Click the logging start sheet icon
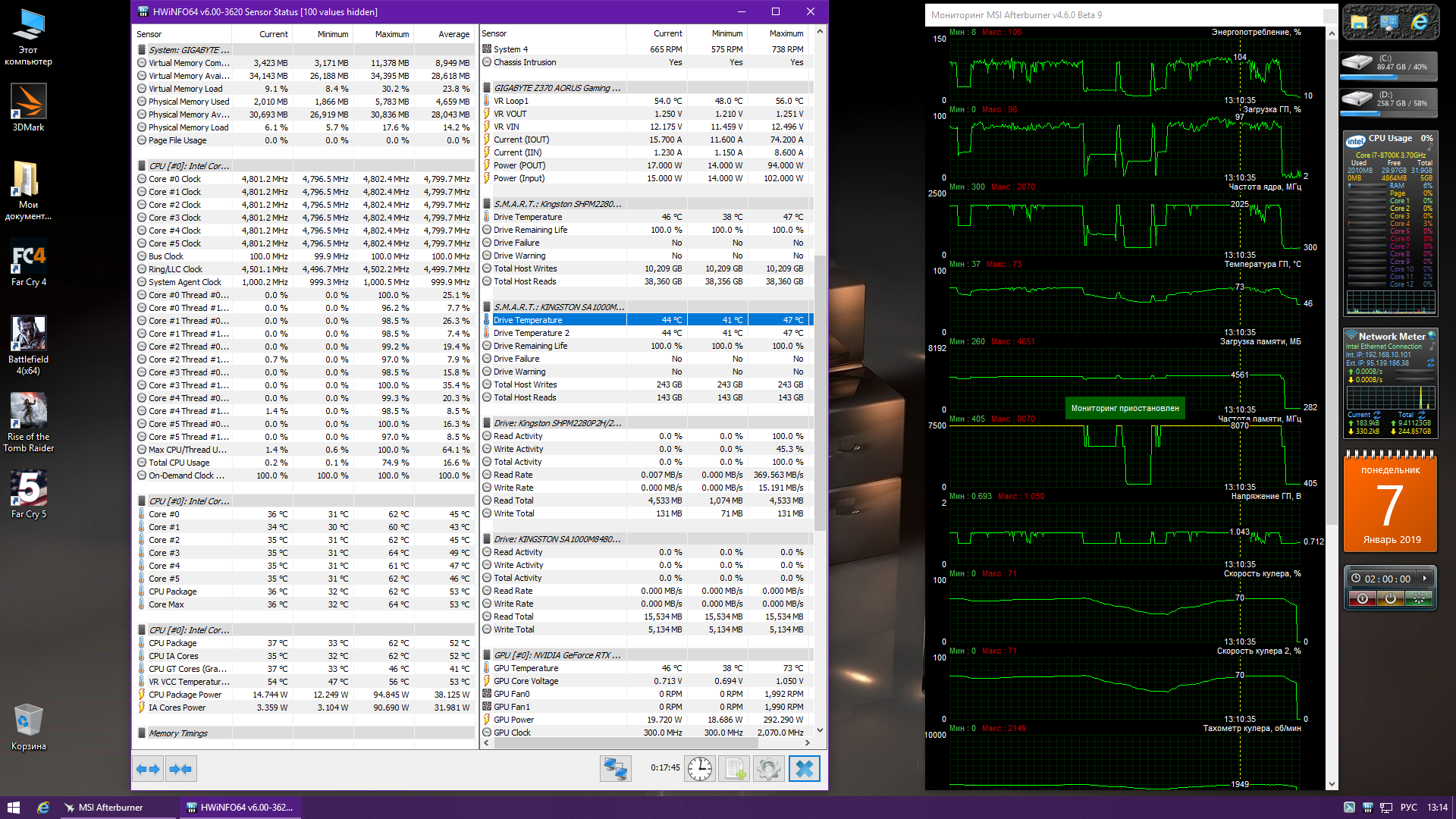 tap(734, 769)
